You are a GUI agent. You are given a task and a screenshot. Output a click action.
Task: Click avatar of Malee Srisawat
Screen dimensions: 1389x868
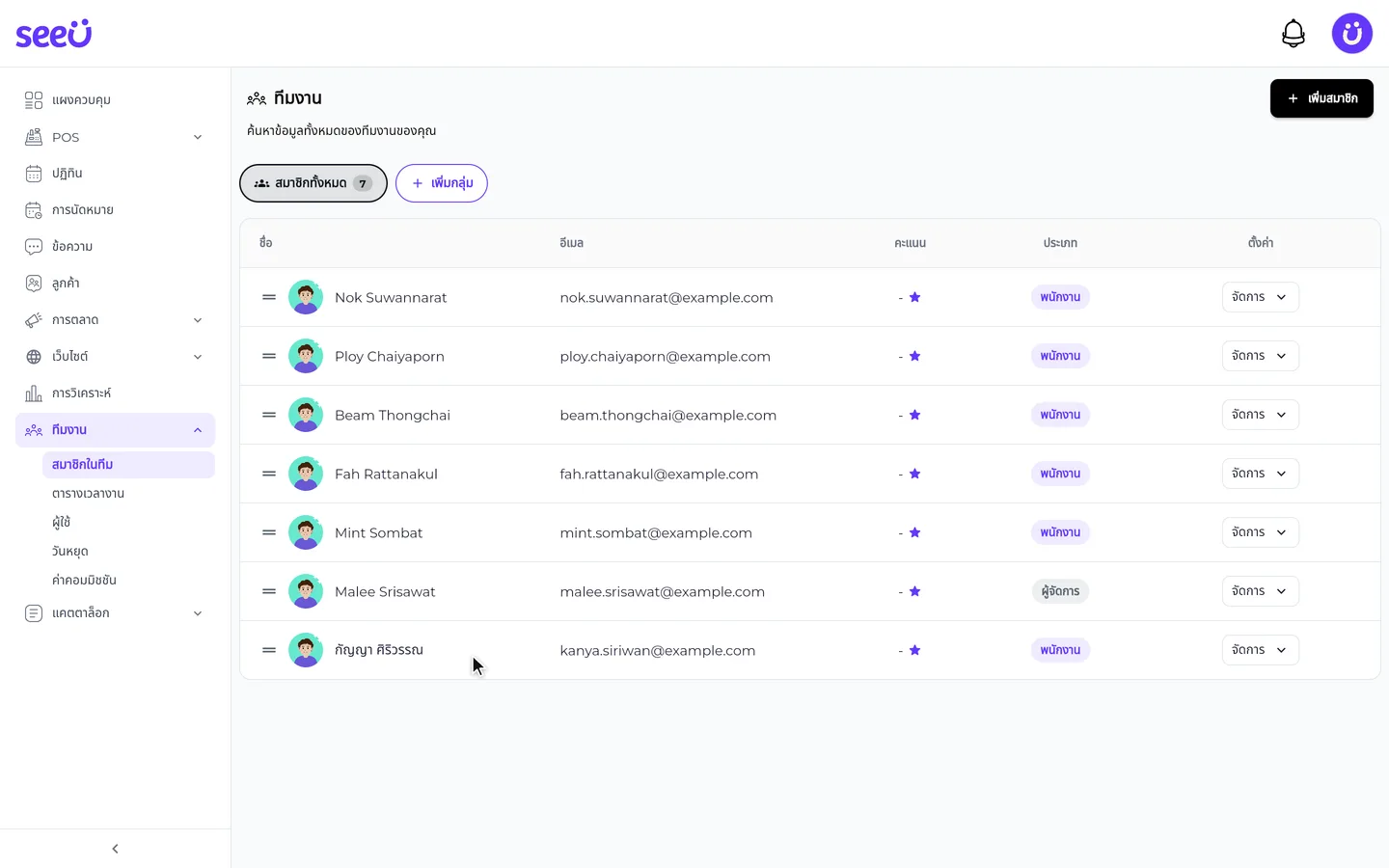[306, 591]
